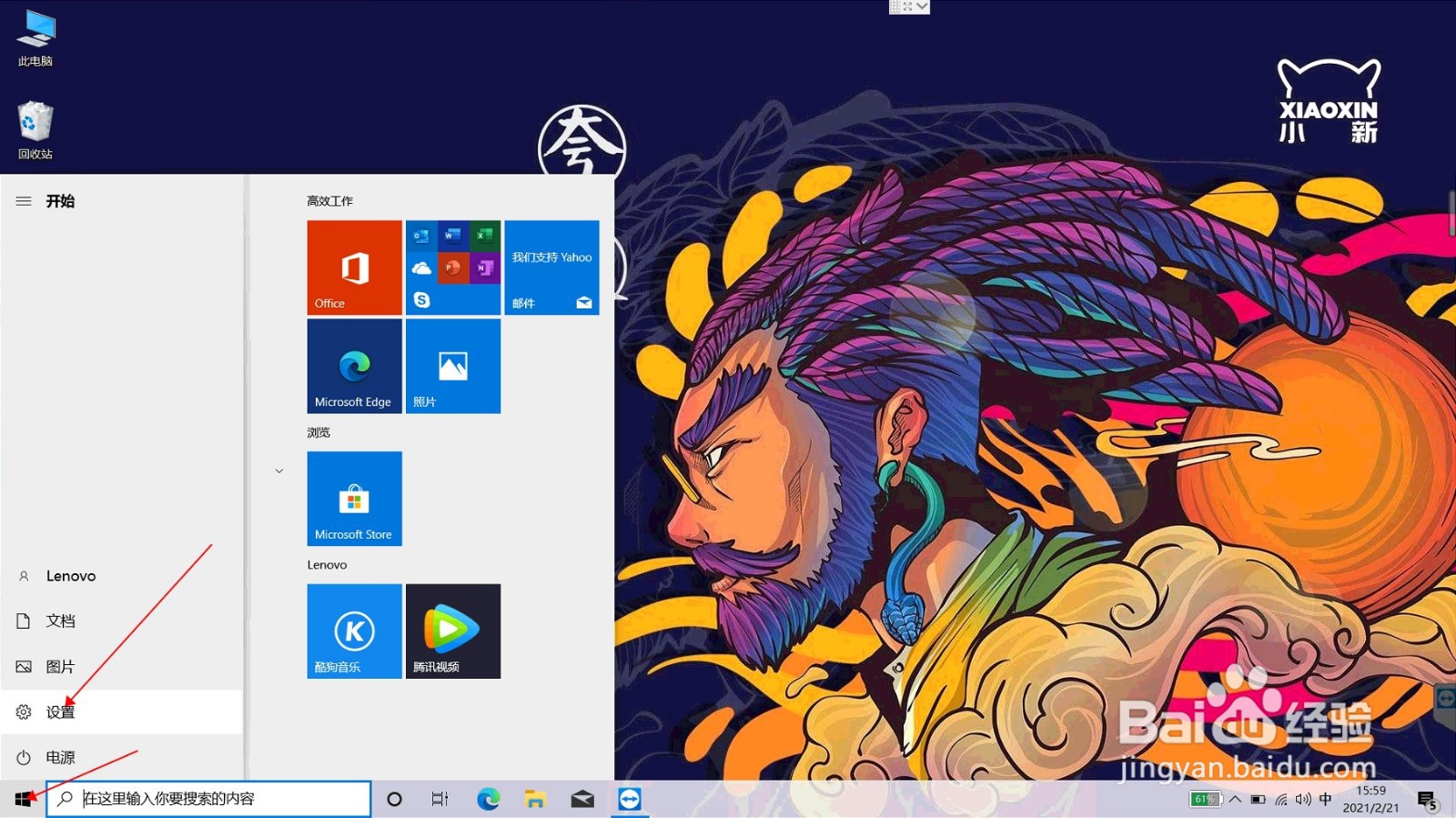
Task: Launch the Microsoft Edge tile
Action: pos(354,366)
